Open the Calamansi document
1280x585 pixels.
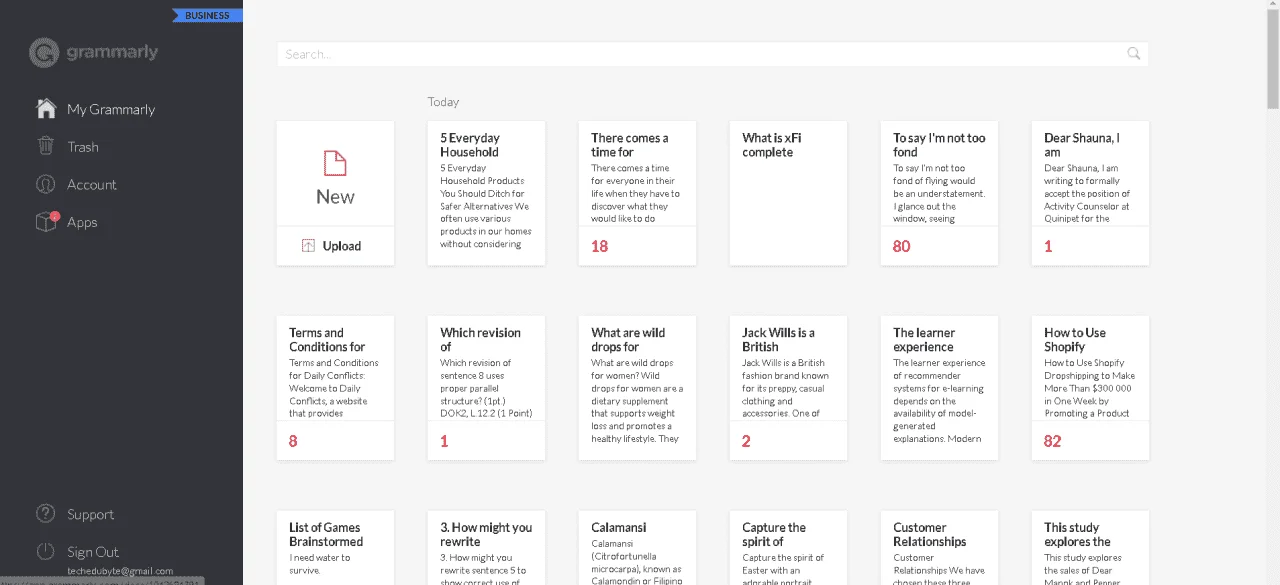[637, 548]
